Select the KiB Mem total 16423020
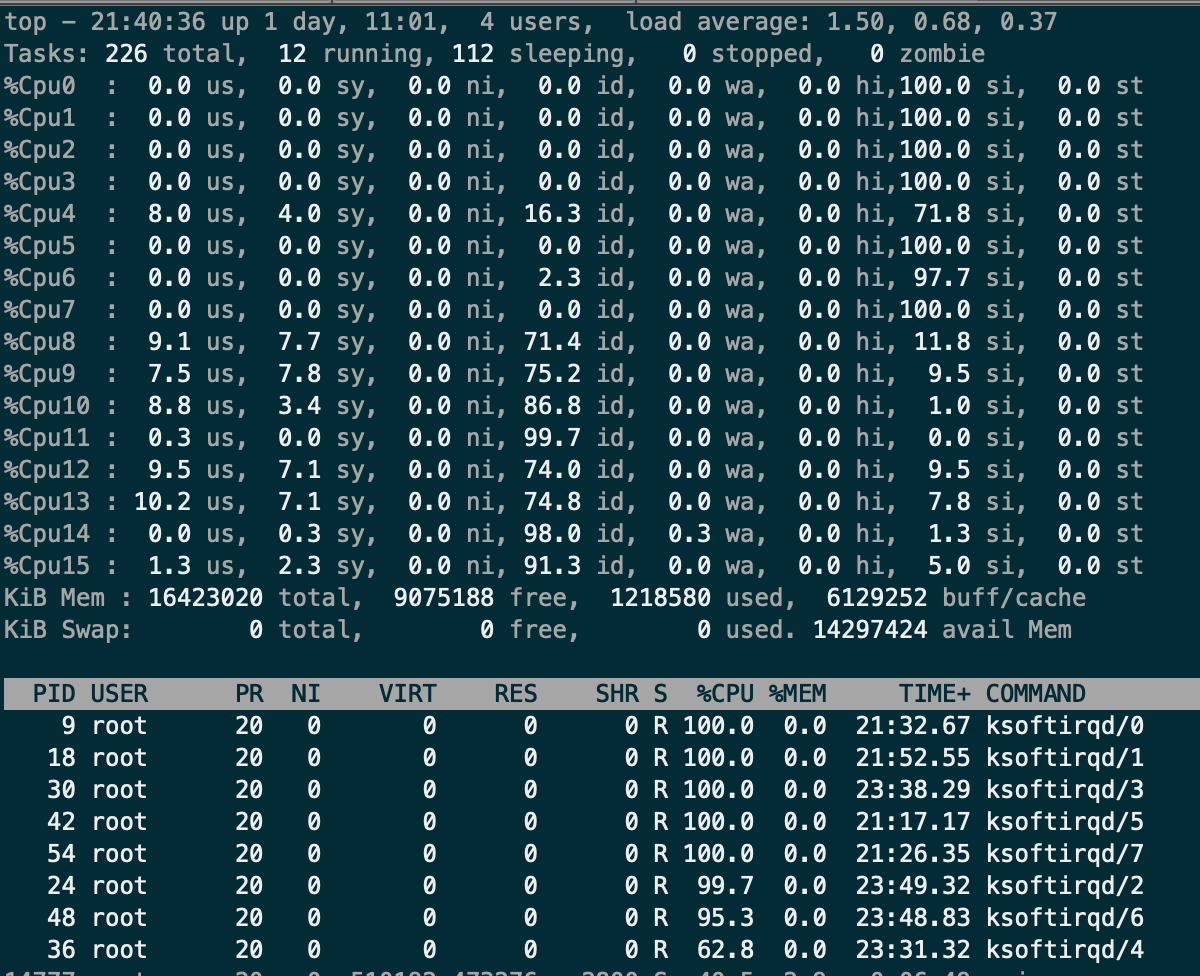 206,598
